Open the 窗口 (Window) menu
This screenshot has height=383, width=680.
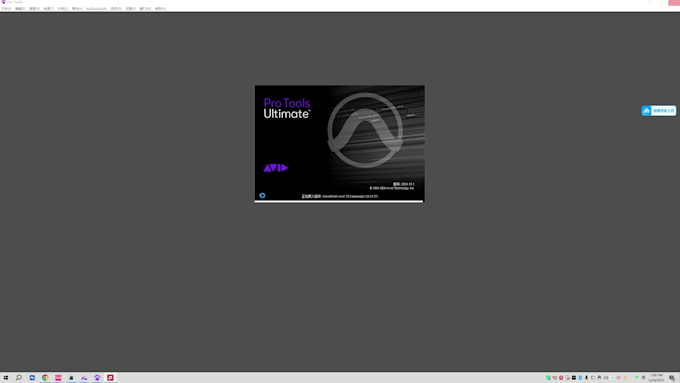point(145,9)
